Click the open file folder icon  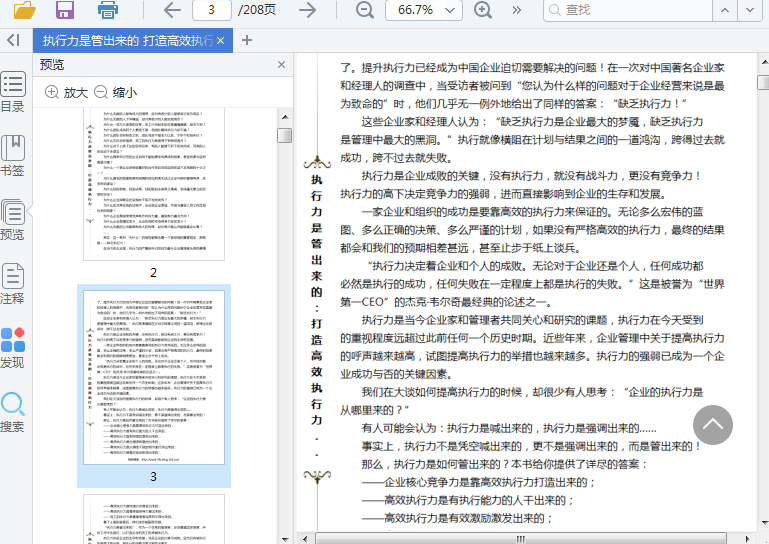click(x=24, y=10)
